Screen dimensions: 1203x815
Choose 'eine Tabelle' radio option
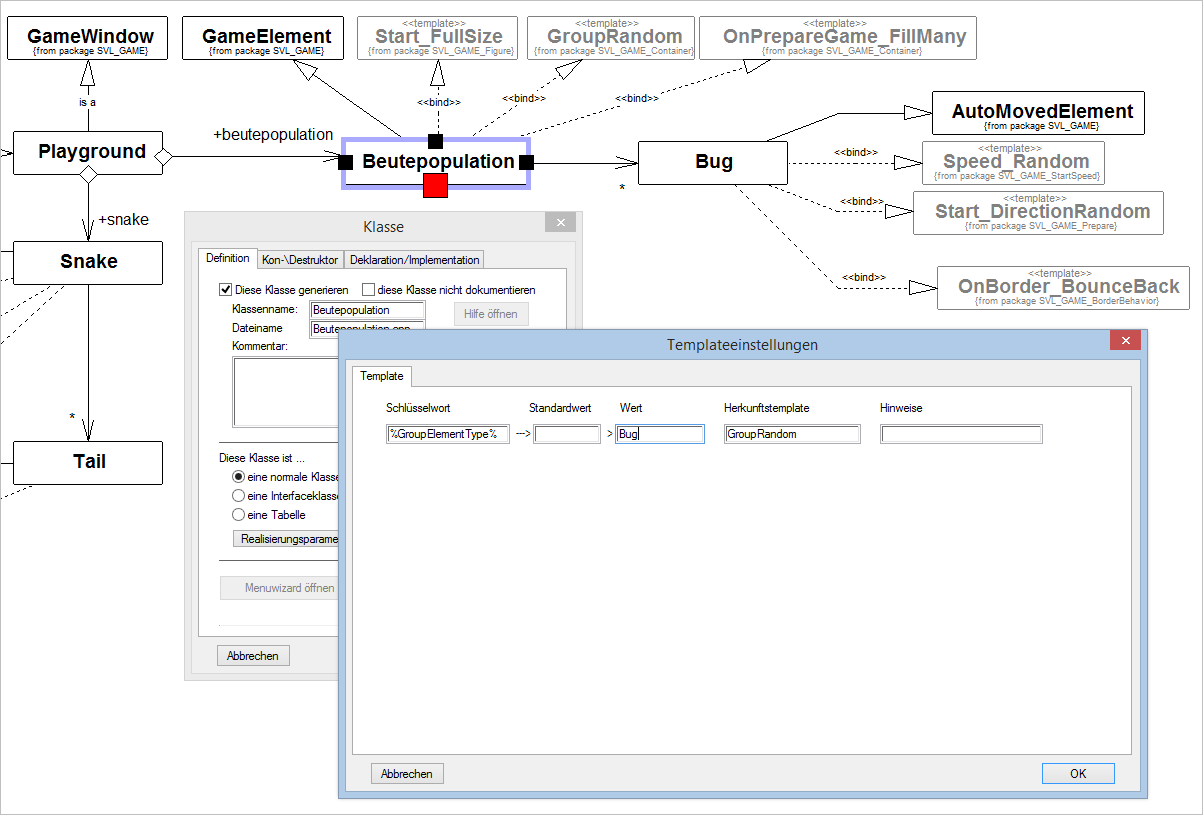tap(238, 515)
